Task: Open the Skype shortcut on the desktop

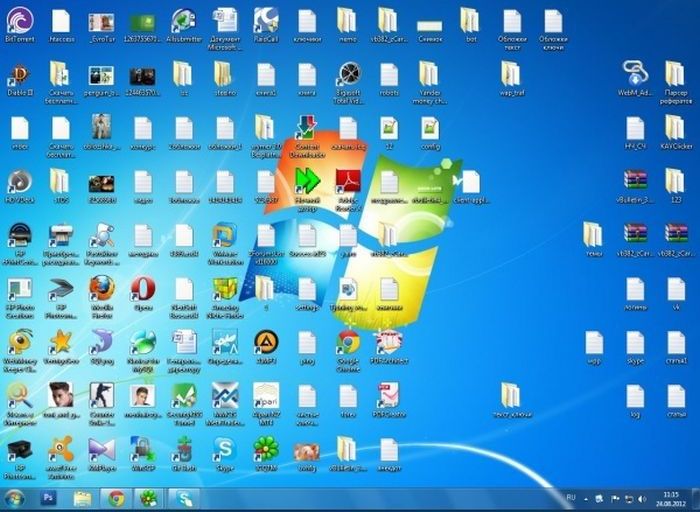Action: coord(224,449)
